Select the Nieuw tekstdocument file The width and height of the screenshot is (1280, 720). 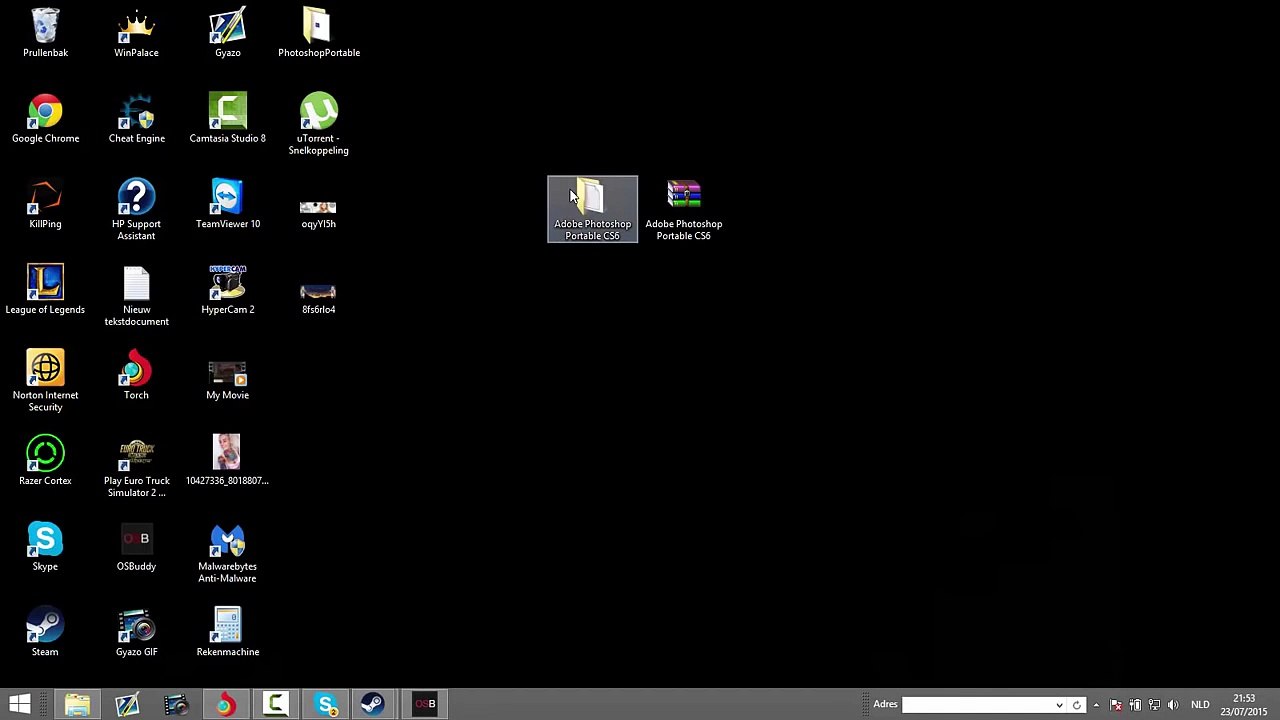click(x=136, y=296)
